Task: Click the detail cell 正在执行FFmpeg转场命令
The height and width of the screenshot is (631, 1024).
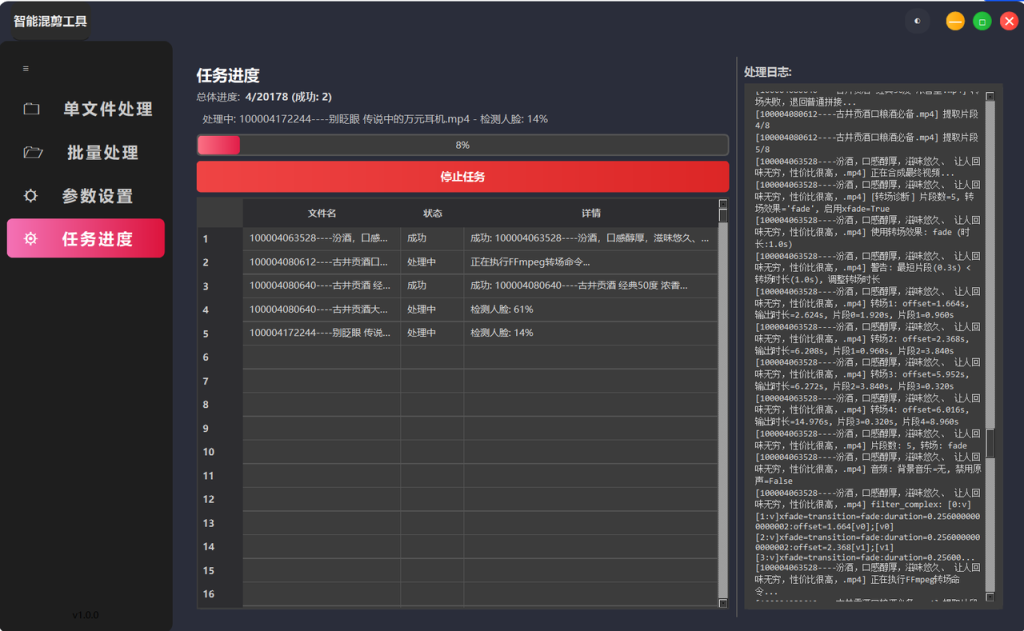Action: coord(591,262)
